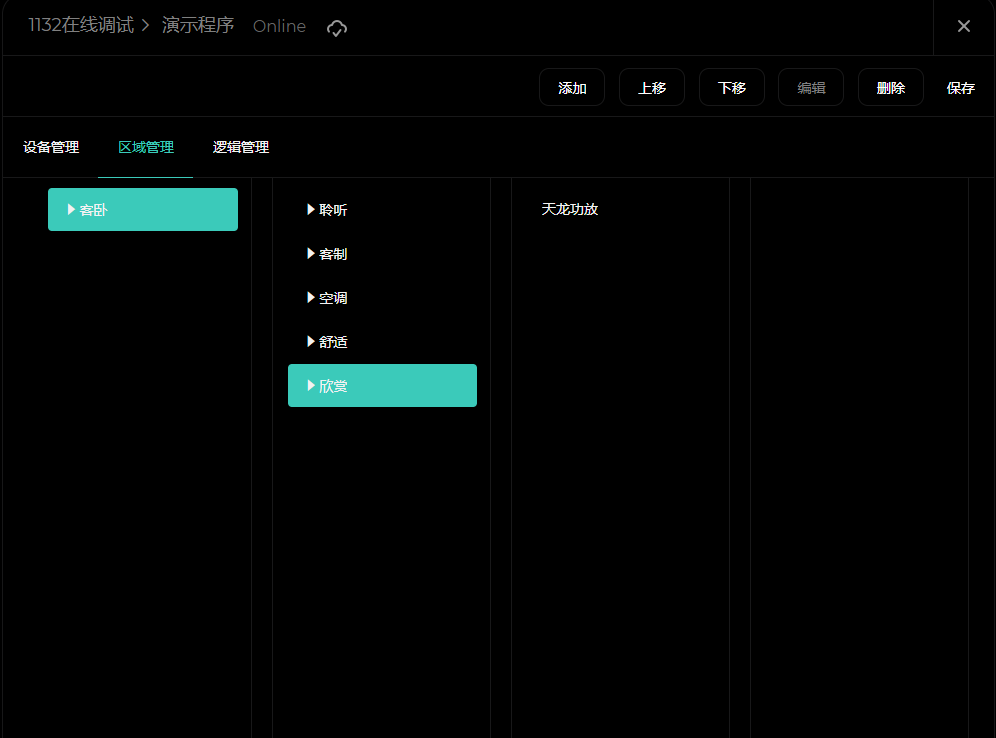996x738 pixels.
Task: Expand the 空调 arrow
Action: coord(311,297)
